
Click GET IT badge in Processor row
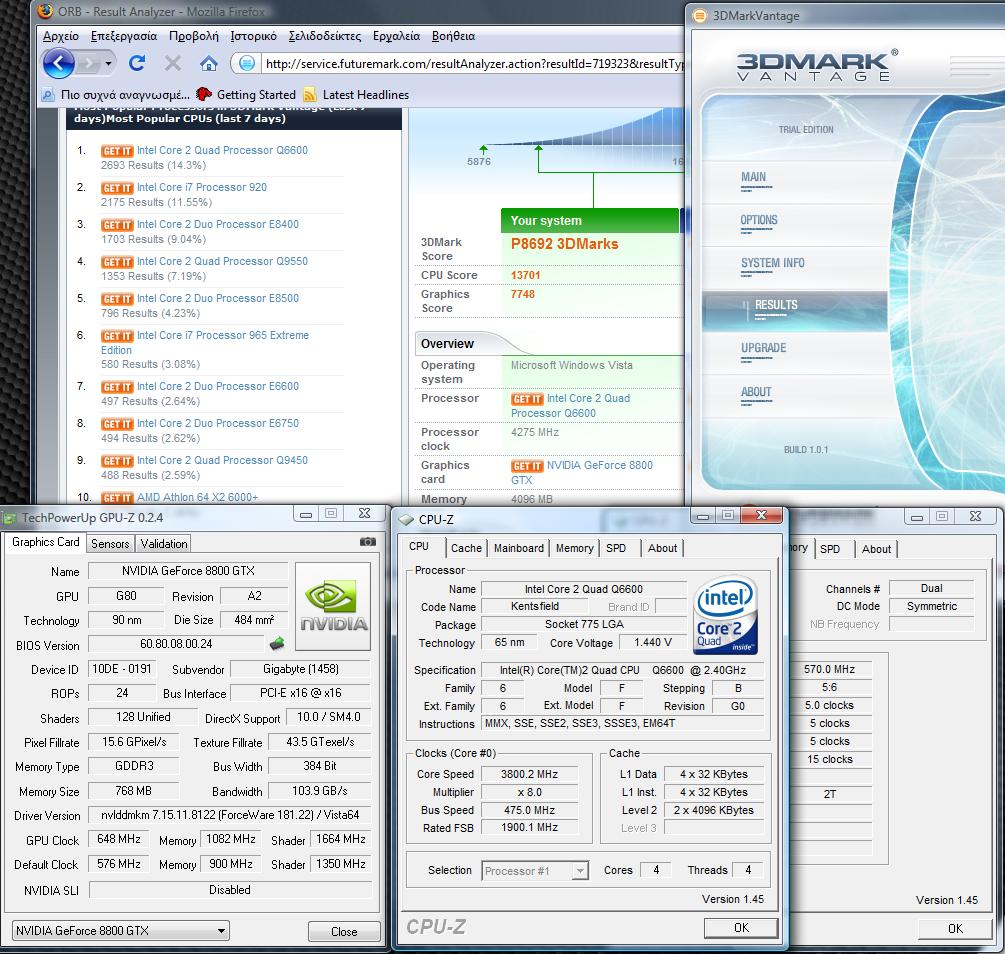[527, 399]
